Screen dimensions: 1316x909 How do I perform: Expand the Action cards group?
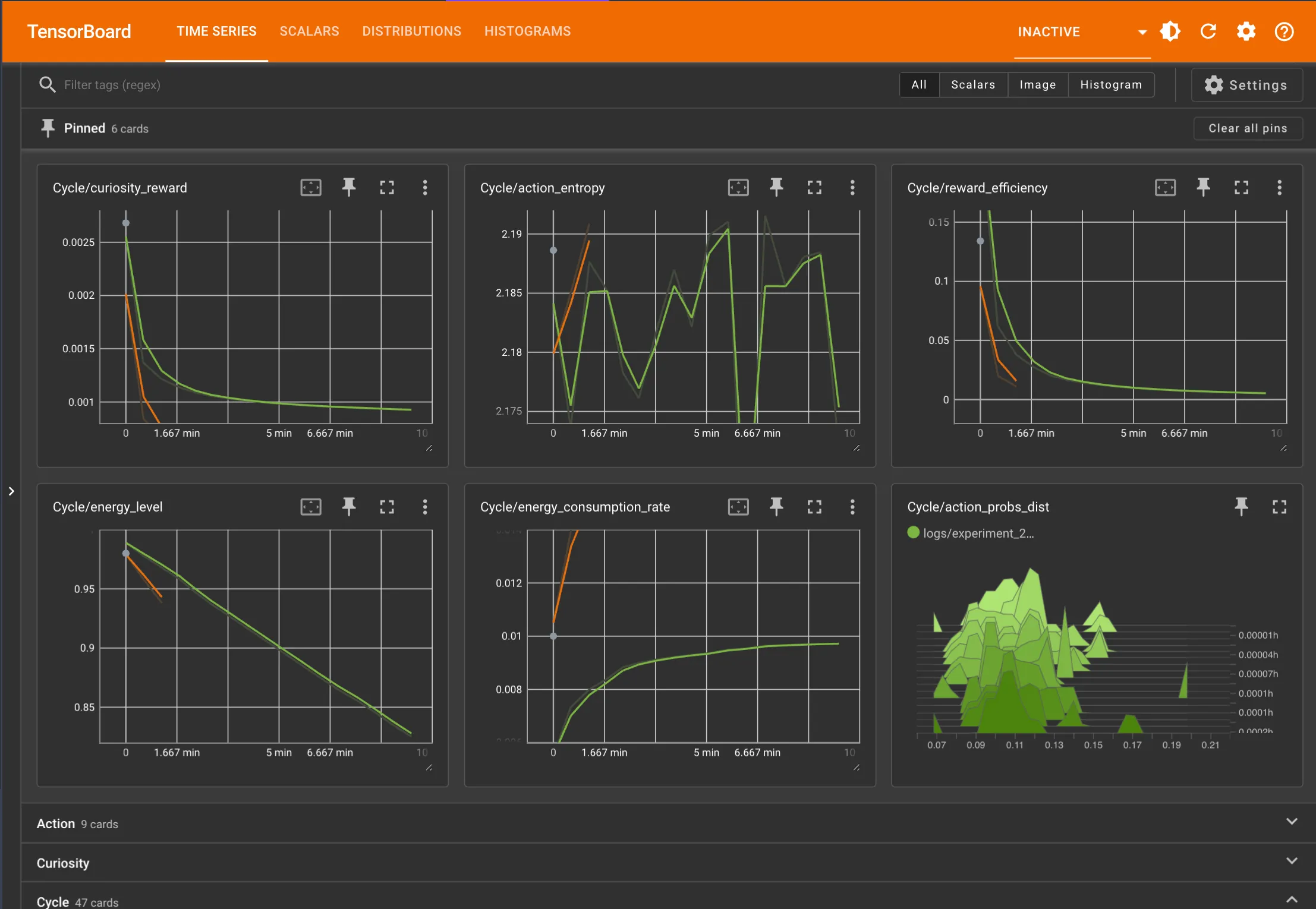pos(1291,822)
